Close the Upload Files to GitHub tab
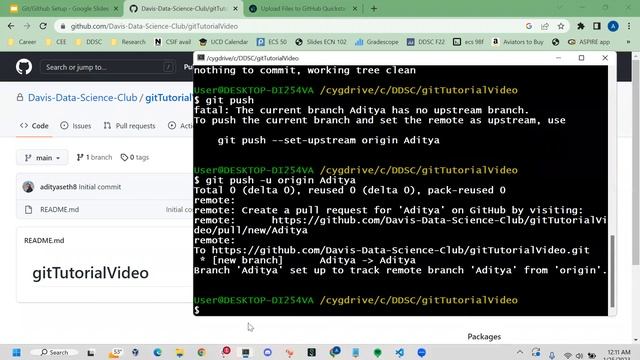Image resolution: width=640 pixels, height=360 pixels. (x=355, y=9)
